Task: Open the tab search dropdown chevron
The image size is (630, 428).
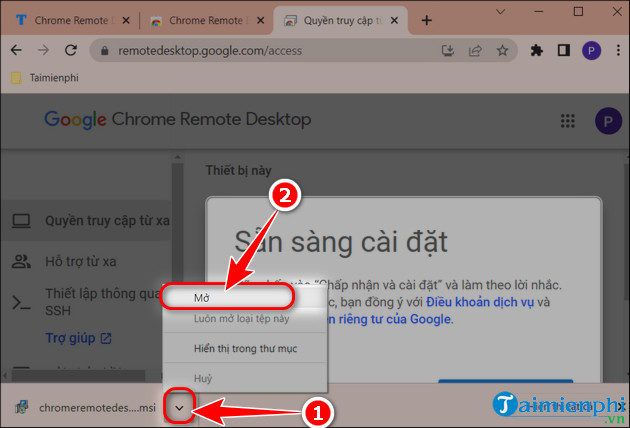Action: click(500, 12)
